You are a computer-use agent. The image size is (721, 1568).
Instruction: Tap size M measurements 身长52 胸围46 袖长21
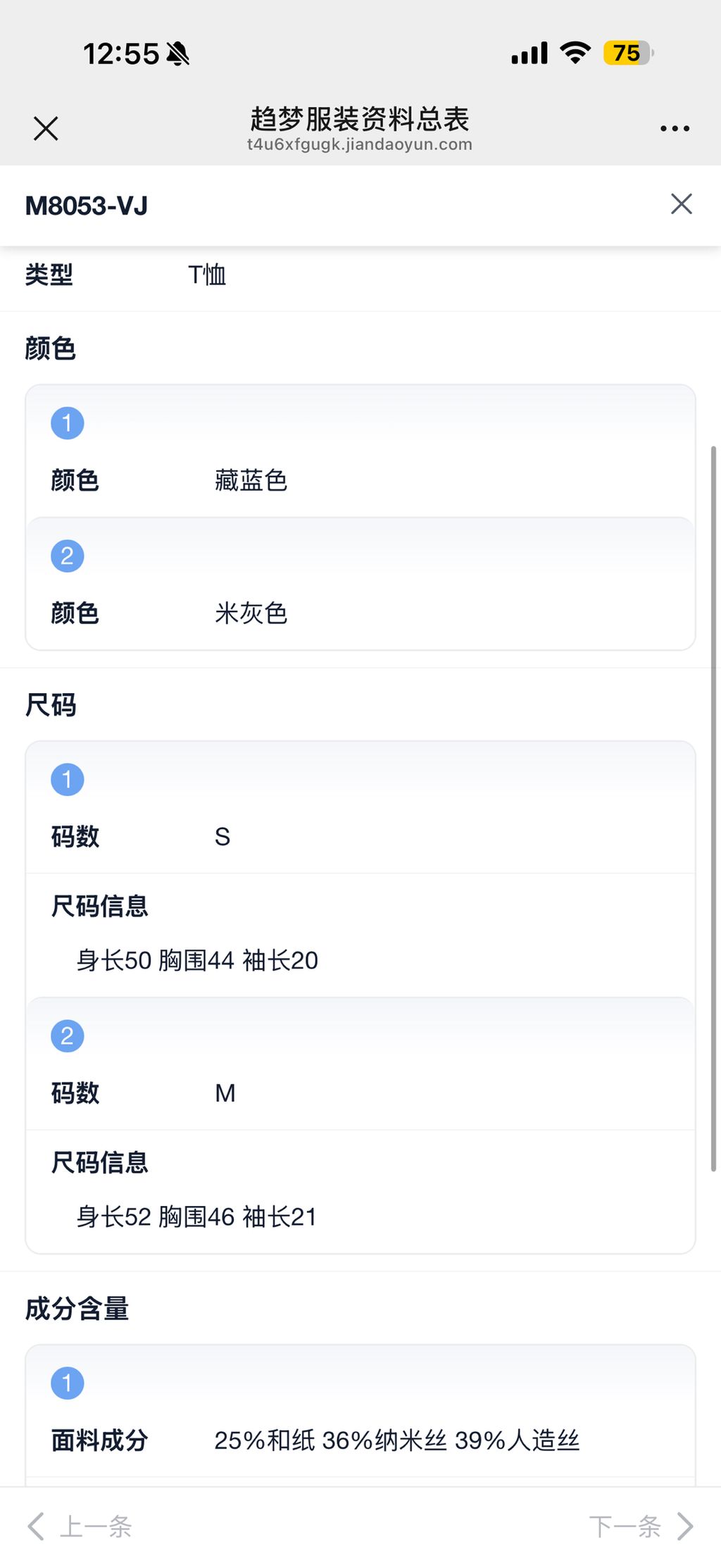coord(196,1217)
